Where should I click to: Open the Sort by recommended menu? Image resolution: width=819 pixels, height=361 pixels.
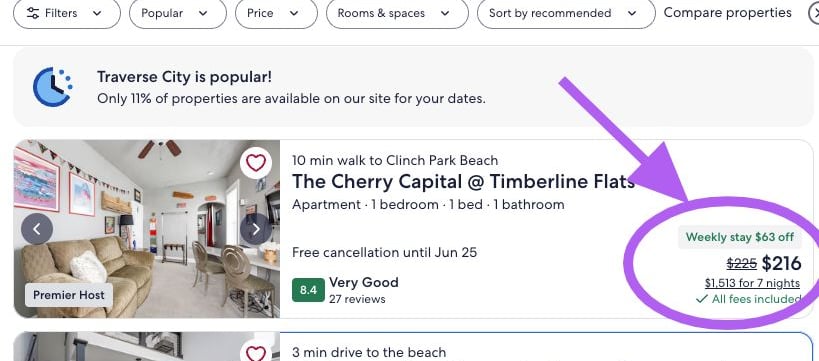(566, 13)
